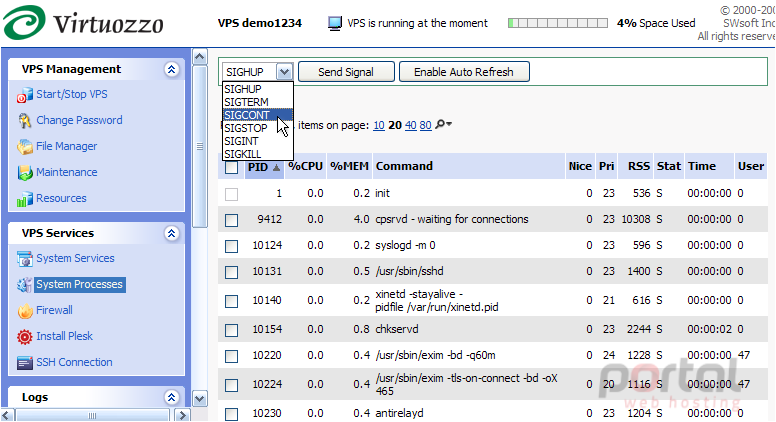Viewport: 776px width, 422px height.
Task: Click the disk space usage bar
Action: point(558,23)
